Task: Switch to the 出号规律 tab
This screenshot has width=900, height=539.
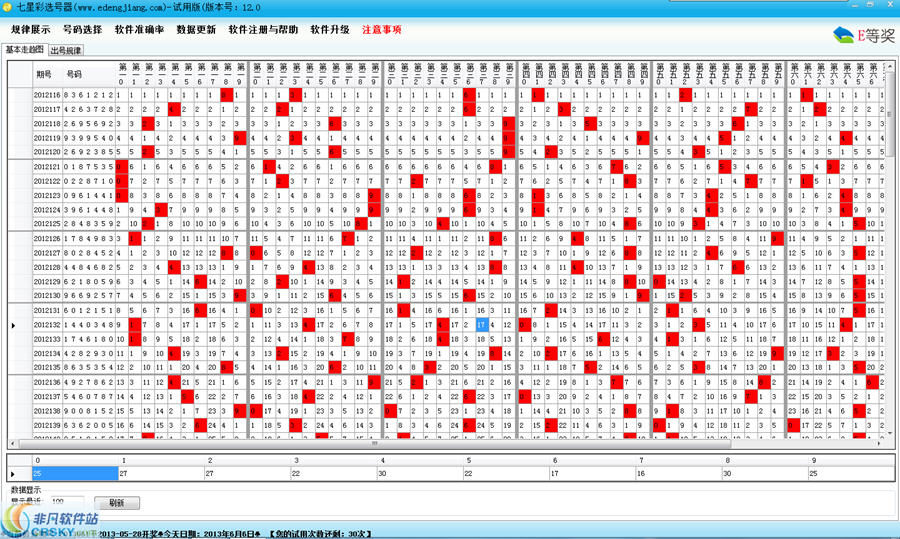Action: [66, 50]
